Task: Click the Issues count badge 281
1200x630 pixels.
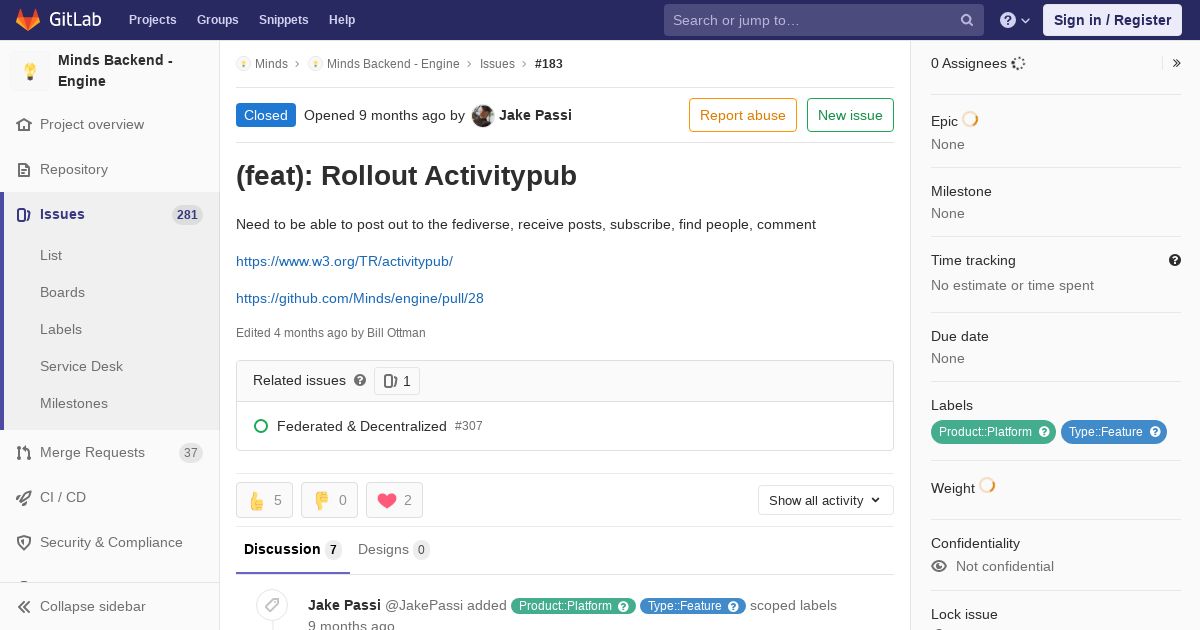Action: click(187, 215)
